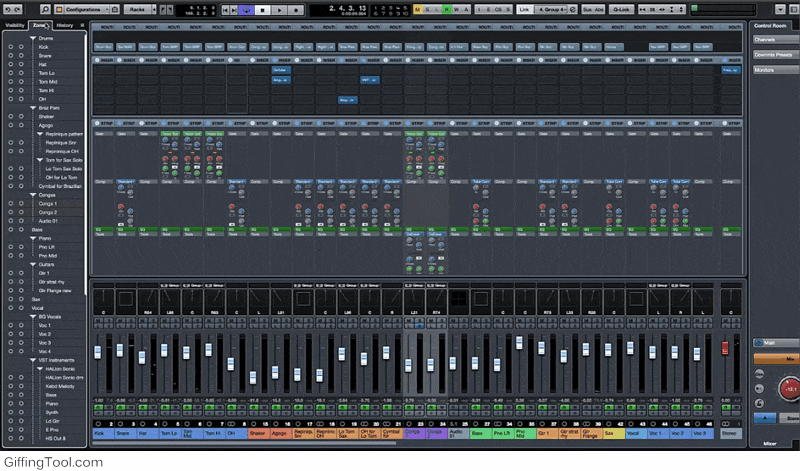Screen dimensions: 800x471
Task: Switch to the Zones tab
Action: click(39, 25)
